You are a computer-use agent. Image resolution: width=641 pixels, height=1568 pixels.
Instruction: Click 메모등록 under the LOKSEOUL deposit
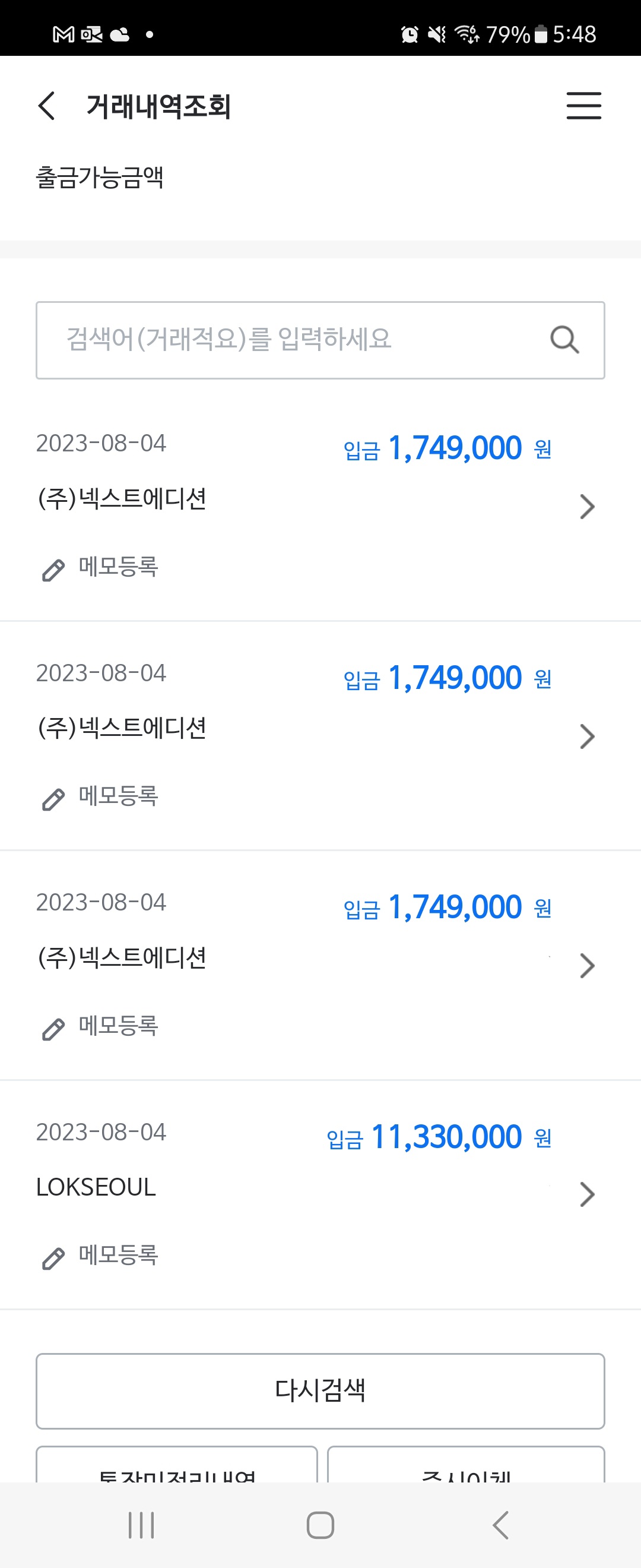click(119, 1255)
